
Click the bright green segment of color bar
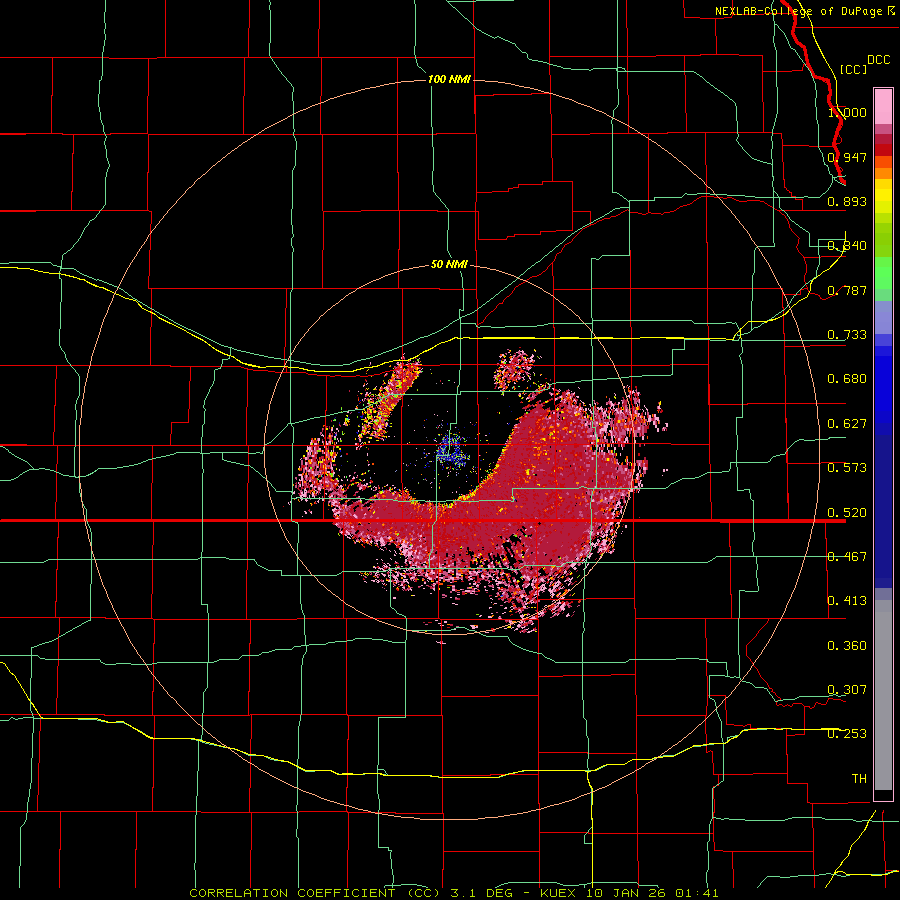883,273
